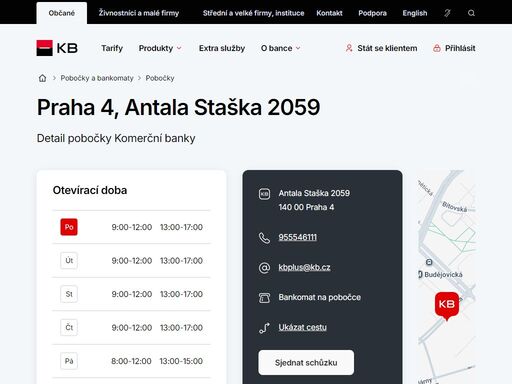Click the kbplus@kb.cz email link
The image size is (512, 384).
tap(304, 267)
